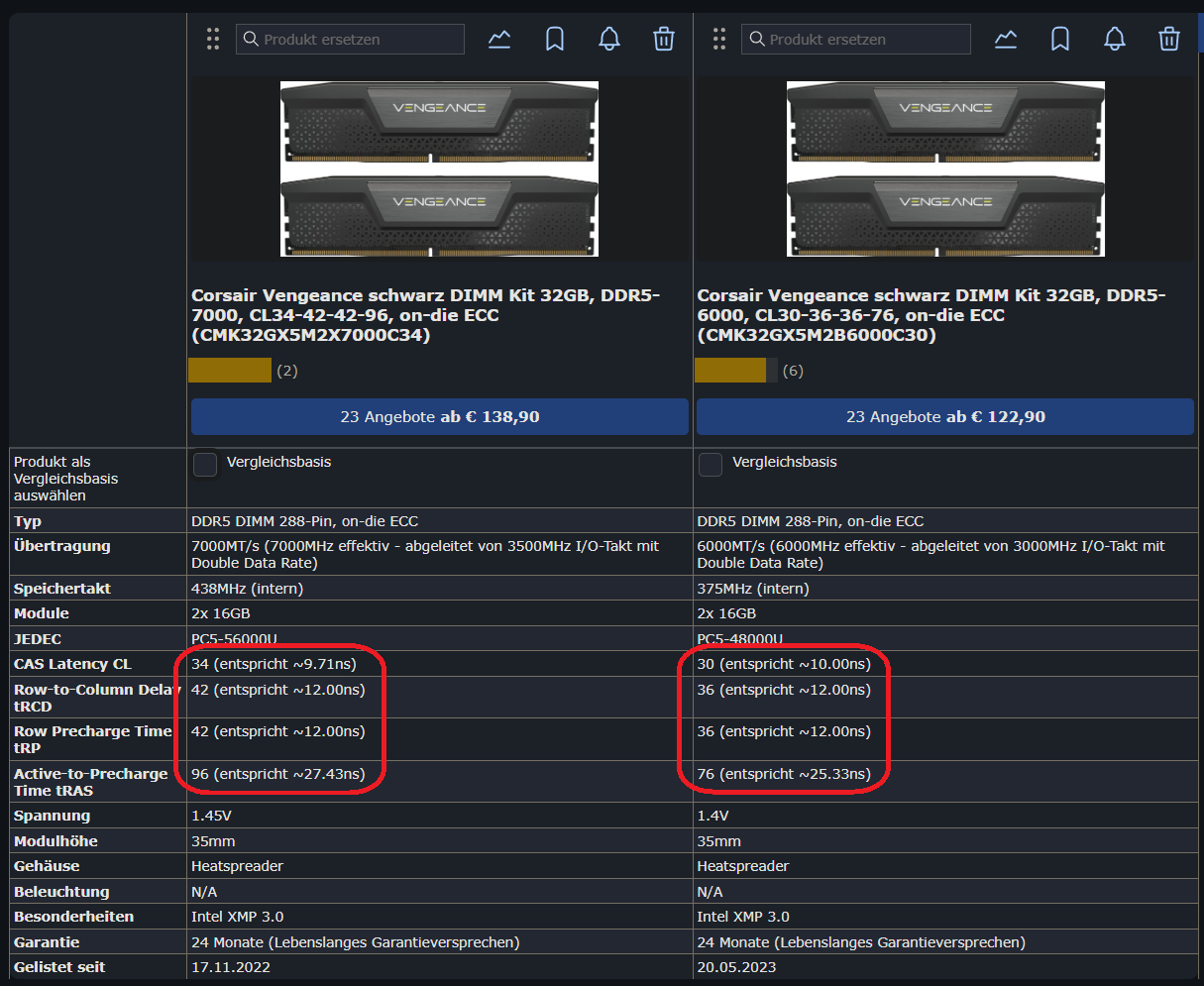
Task: Click listing date '20.05.2023'
Action: [x=736, y=967]
